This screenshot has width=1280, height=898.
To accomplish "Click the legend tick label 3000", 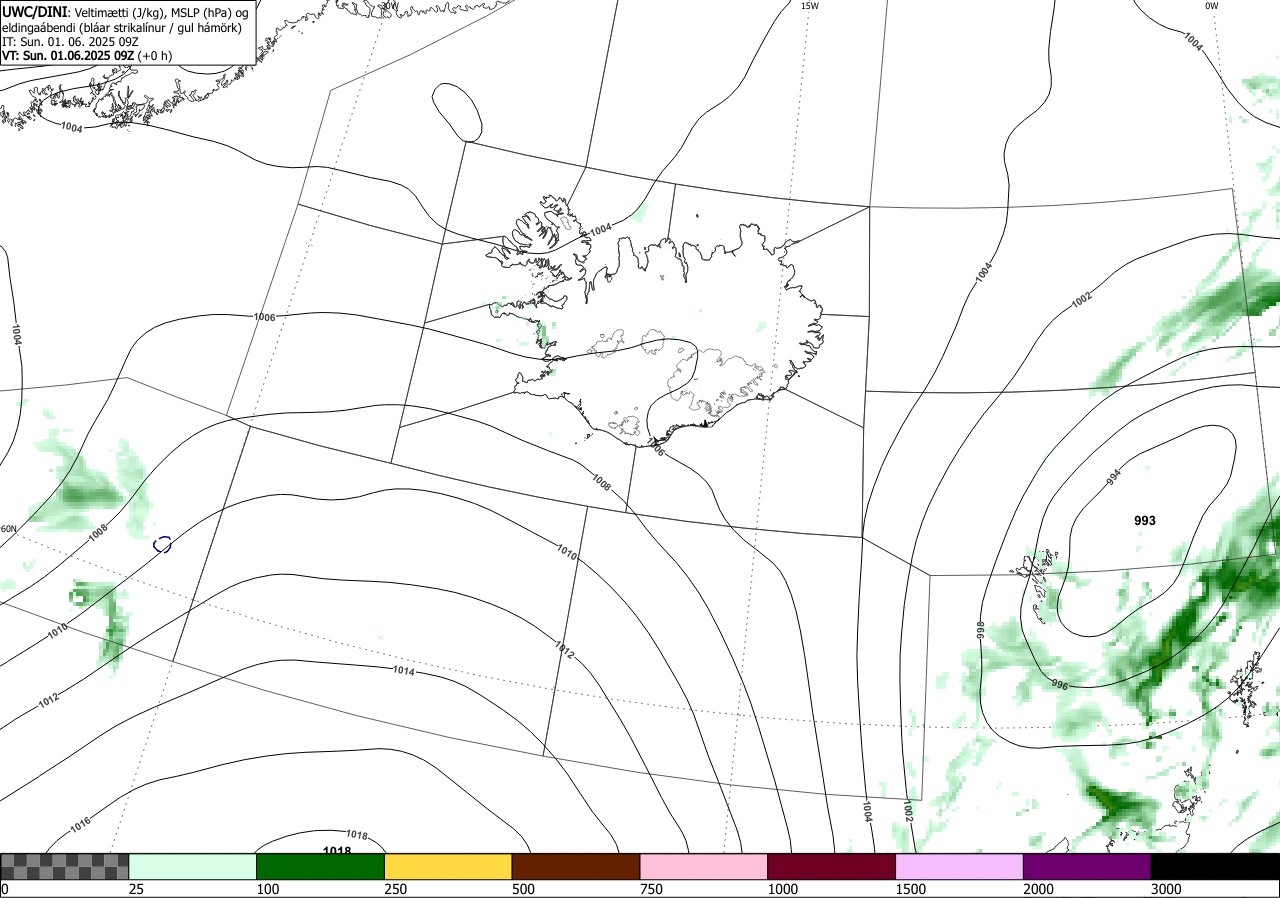I will click(x=1166, y=889).
